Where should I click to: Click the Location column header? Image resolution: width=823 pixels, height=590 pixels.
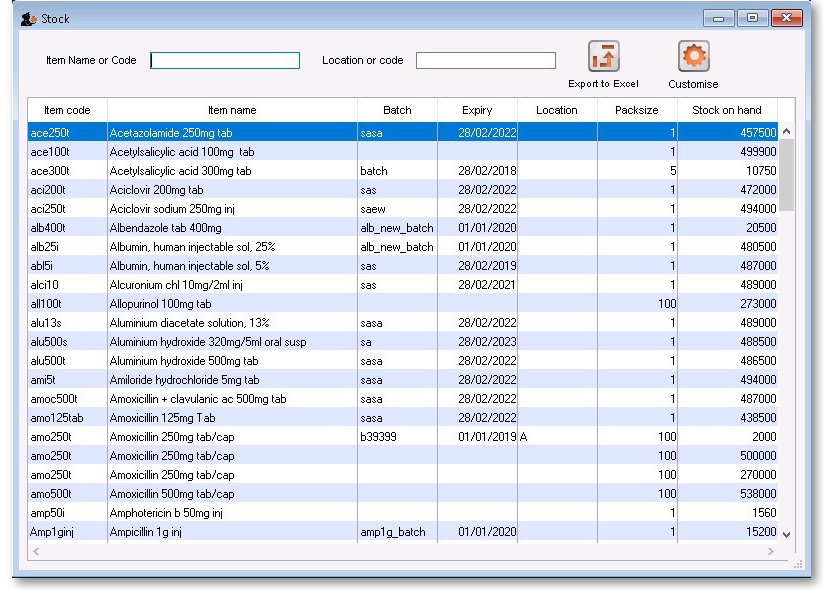click(x=557, y=110)
